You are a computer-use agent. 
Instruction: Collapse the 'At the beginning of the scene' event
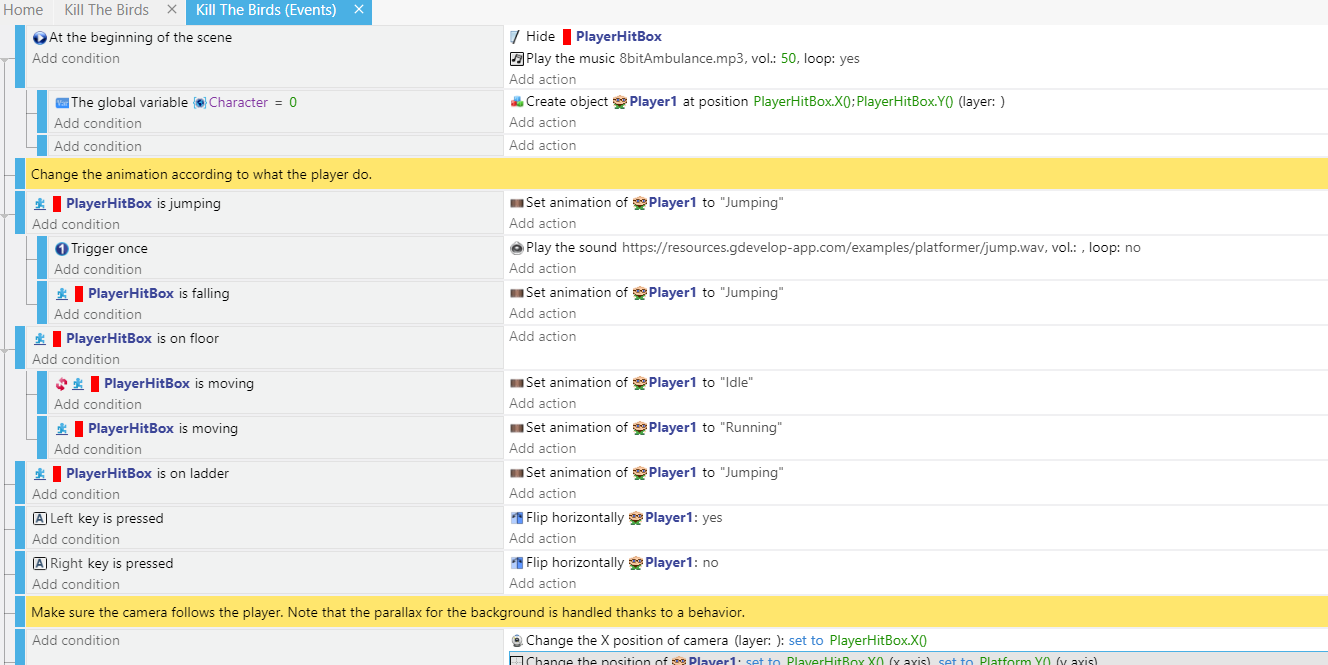5,61
